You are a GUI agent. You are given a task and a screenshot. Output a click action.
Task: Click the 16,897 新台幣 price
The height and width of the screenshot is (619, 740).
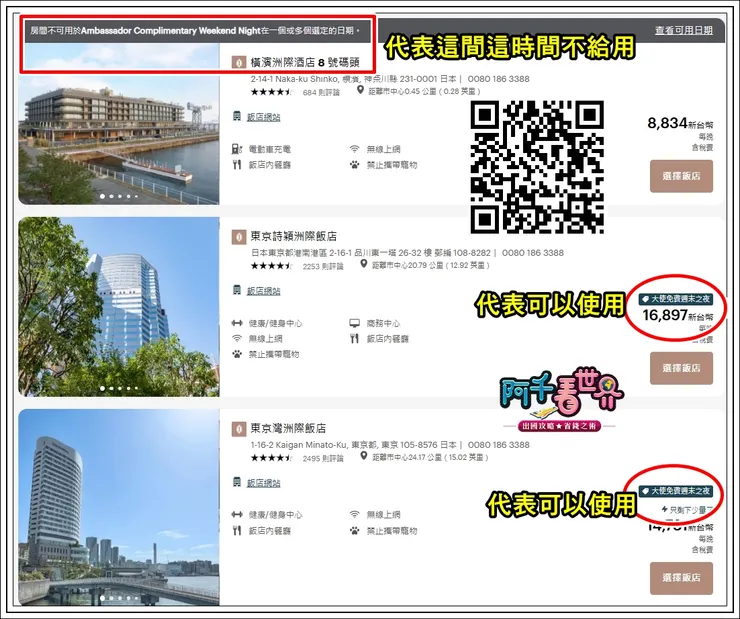pyautogui.click(x=677, y=315)
